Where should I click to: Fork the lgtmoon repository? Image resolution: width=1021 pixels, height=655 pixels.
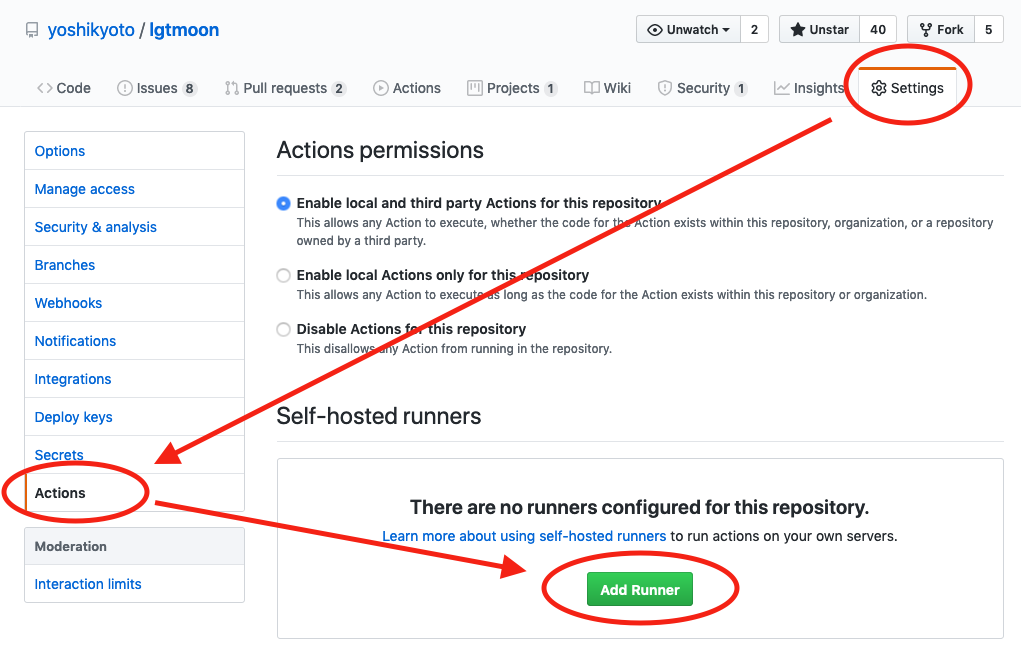tap(941, 29)
